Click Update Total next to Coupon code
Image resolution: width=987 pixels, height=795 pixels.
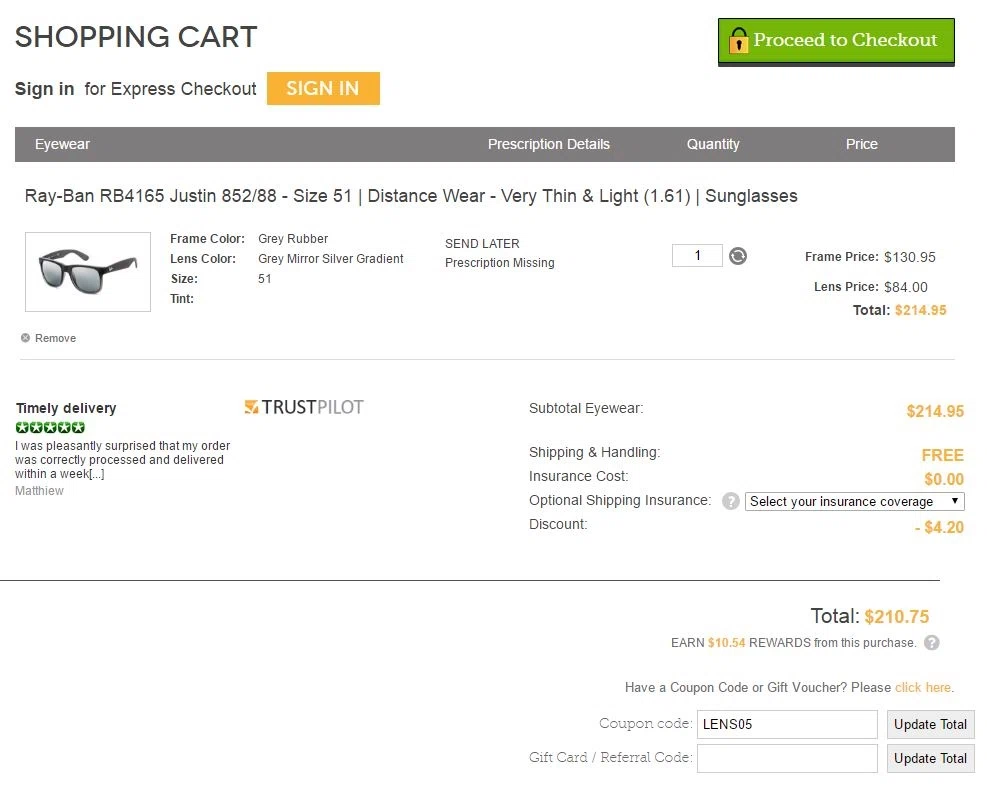tap(930, 725)
